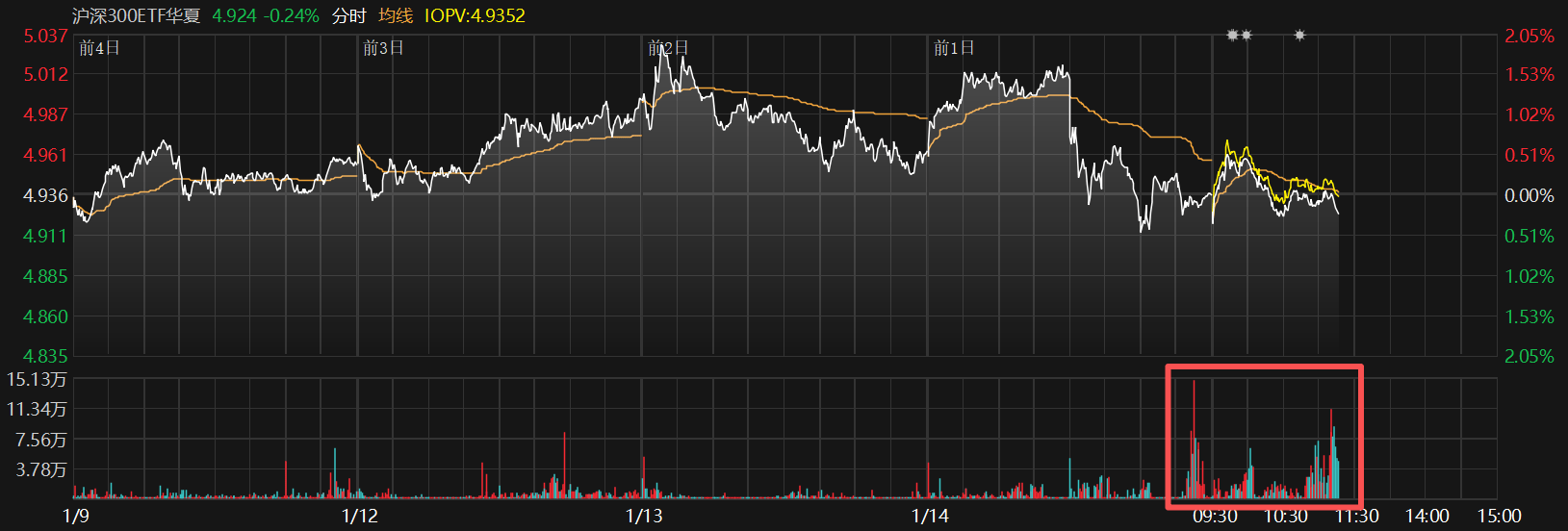Toggle the 均线 average line legend
The image size is (1568, 531).
click(396, 16)
